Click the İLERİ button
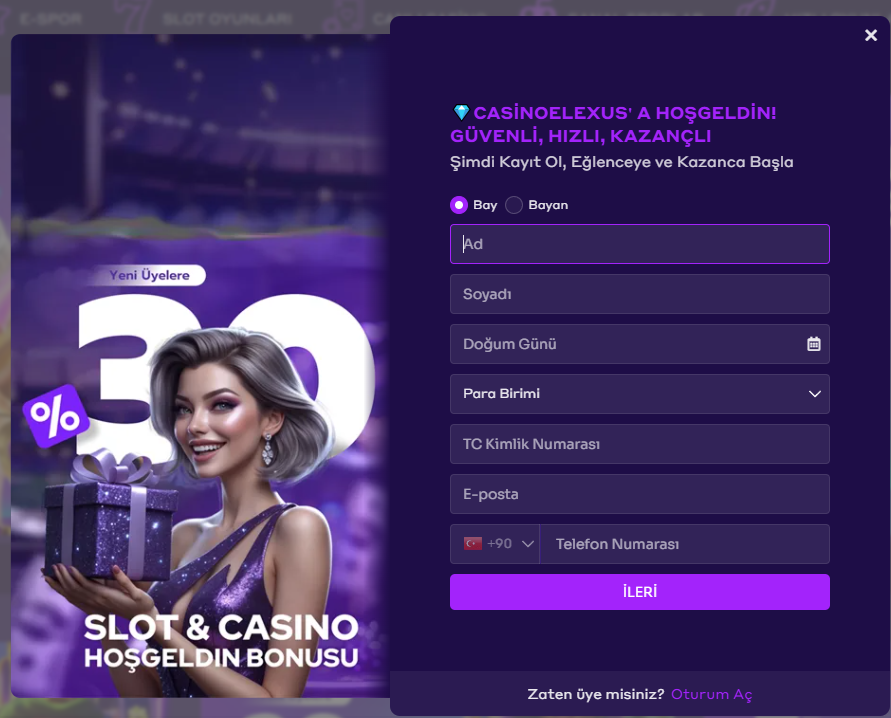Viewport: 891px width, 718px height. pos(639,592)
